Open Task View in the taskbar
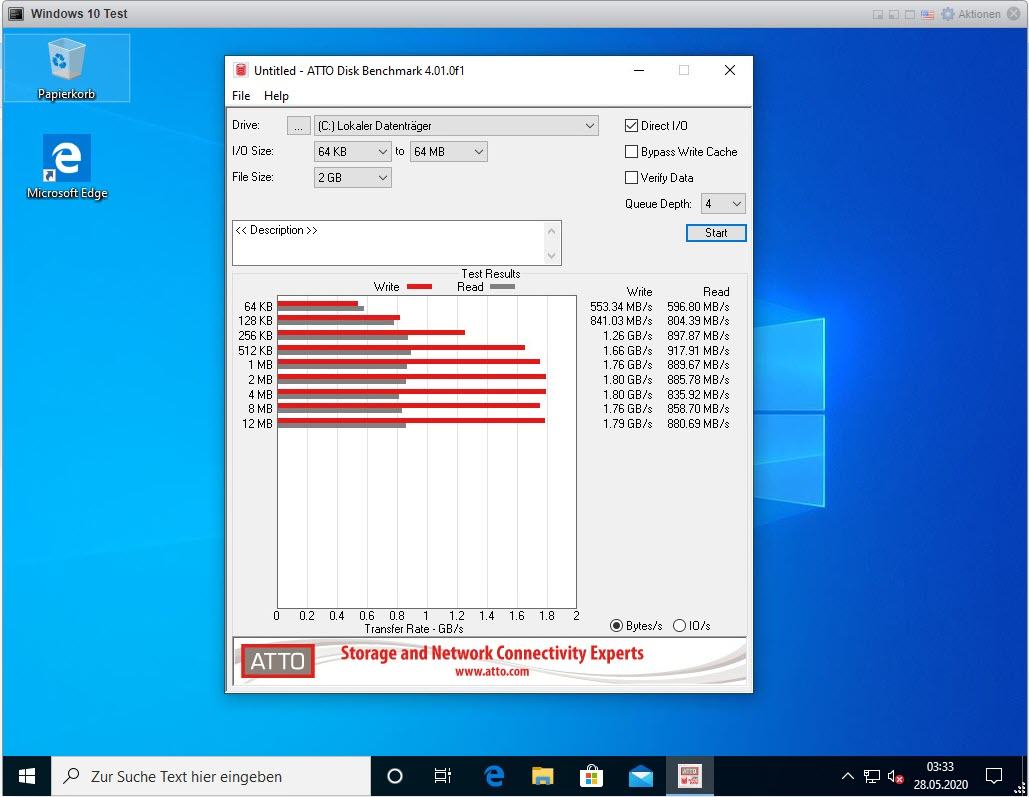This screenshot has width=1029, height=797. (x=443, y=777)
